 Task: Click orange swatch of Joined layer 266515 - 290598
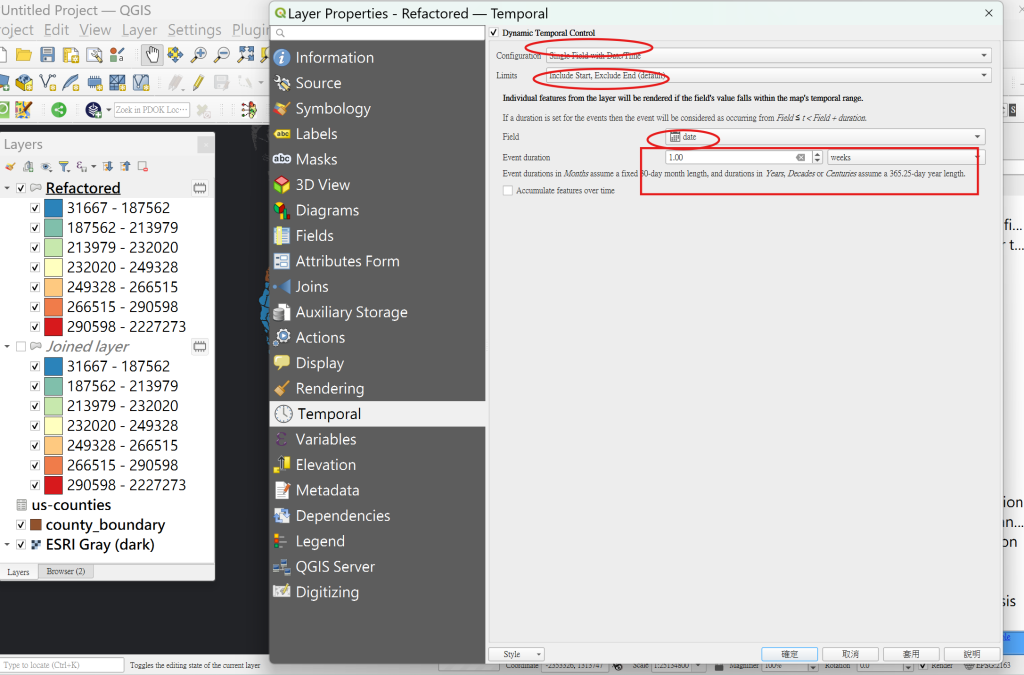tap(54, 465)
